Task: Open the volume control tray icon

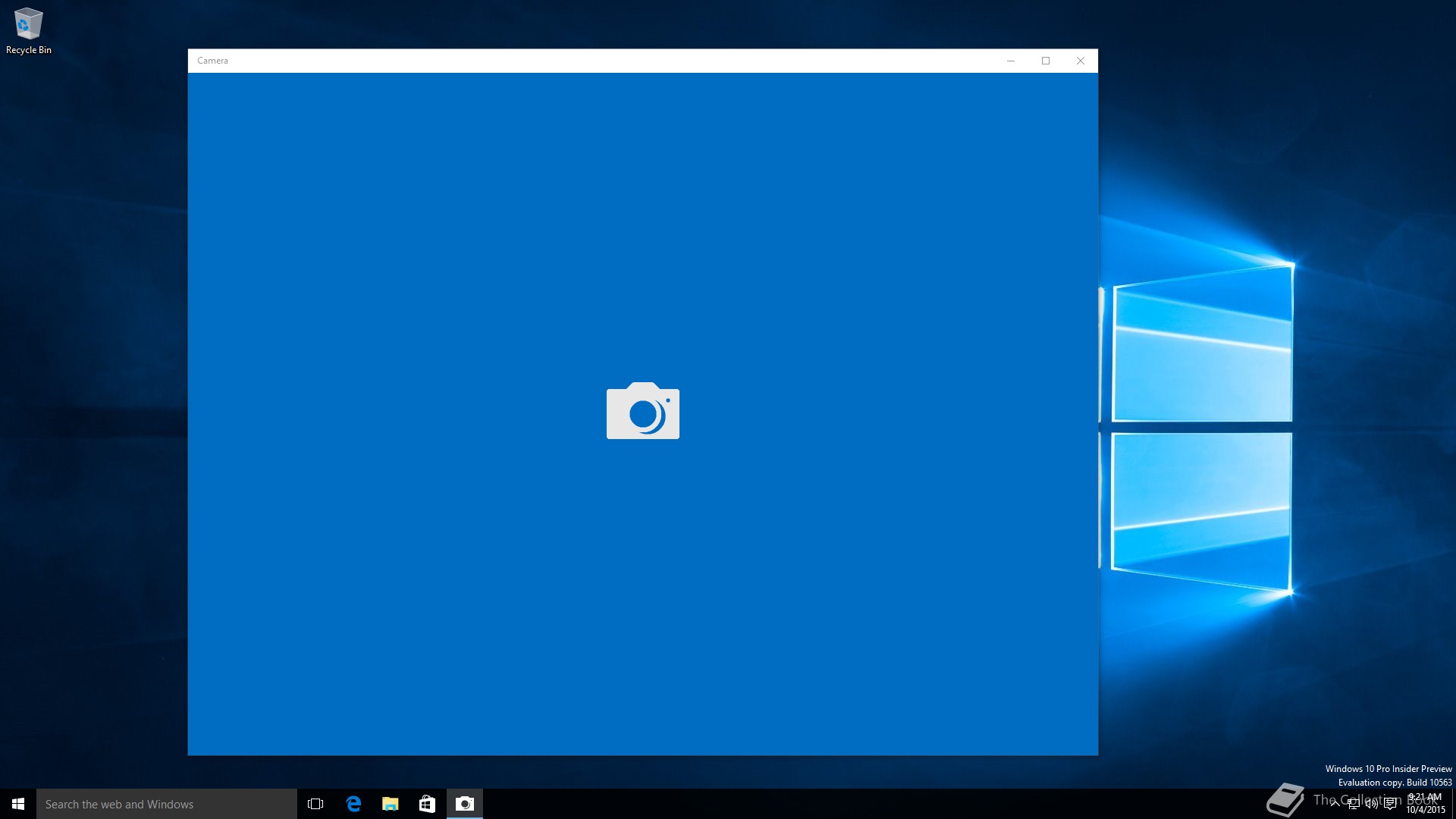Action: (1372, 805)
